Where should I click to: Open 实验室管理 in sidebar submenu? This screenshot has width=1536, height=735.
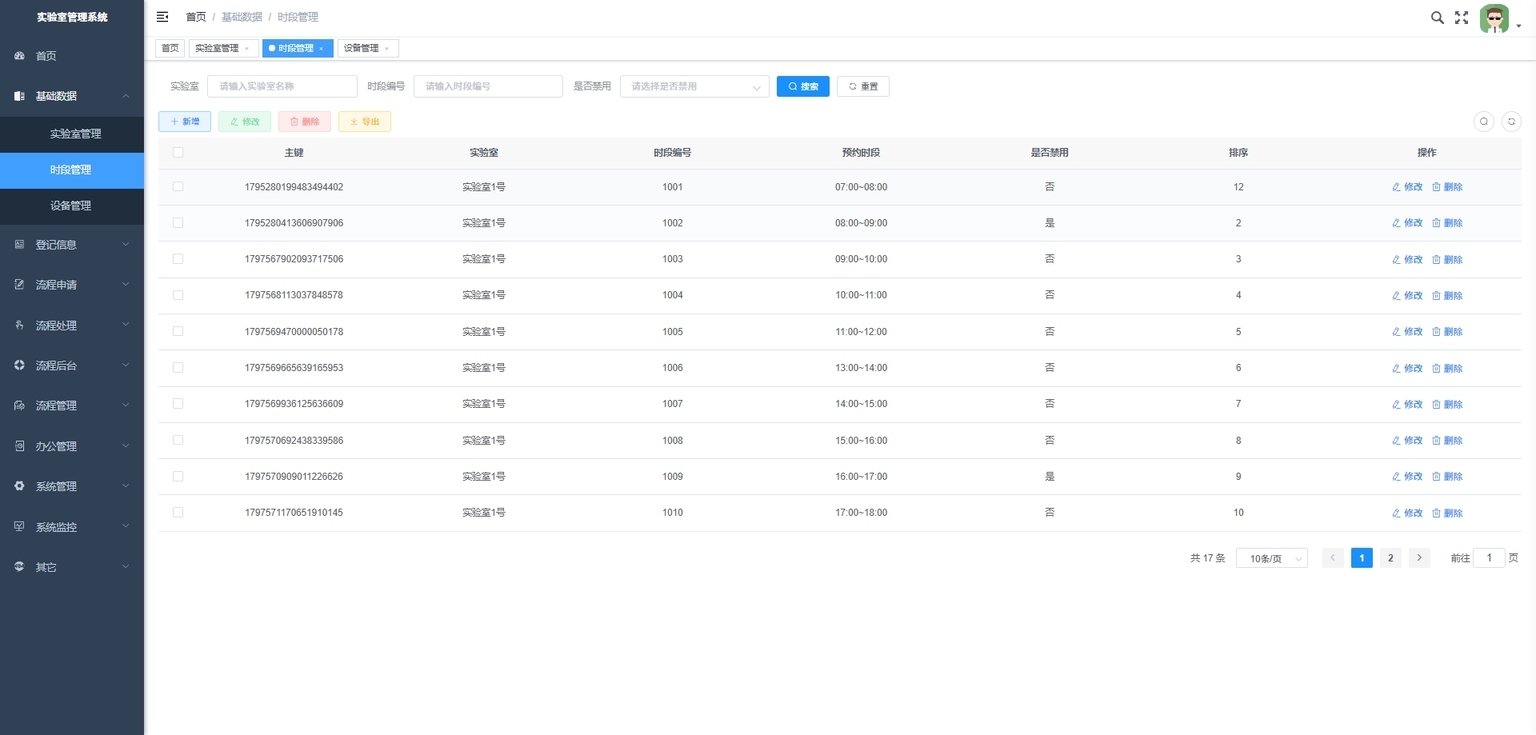point(75,134)
